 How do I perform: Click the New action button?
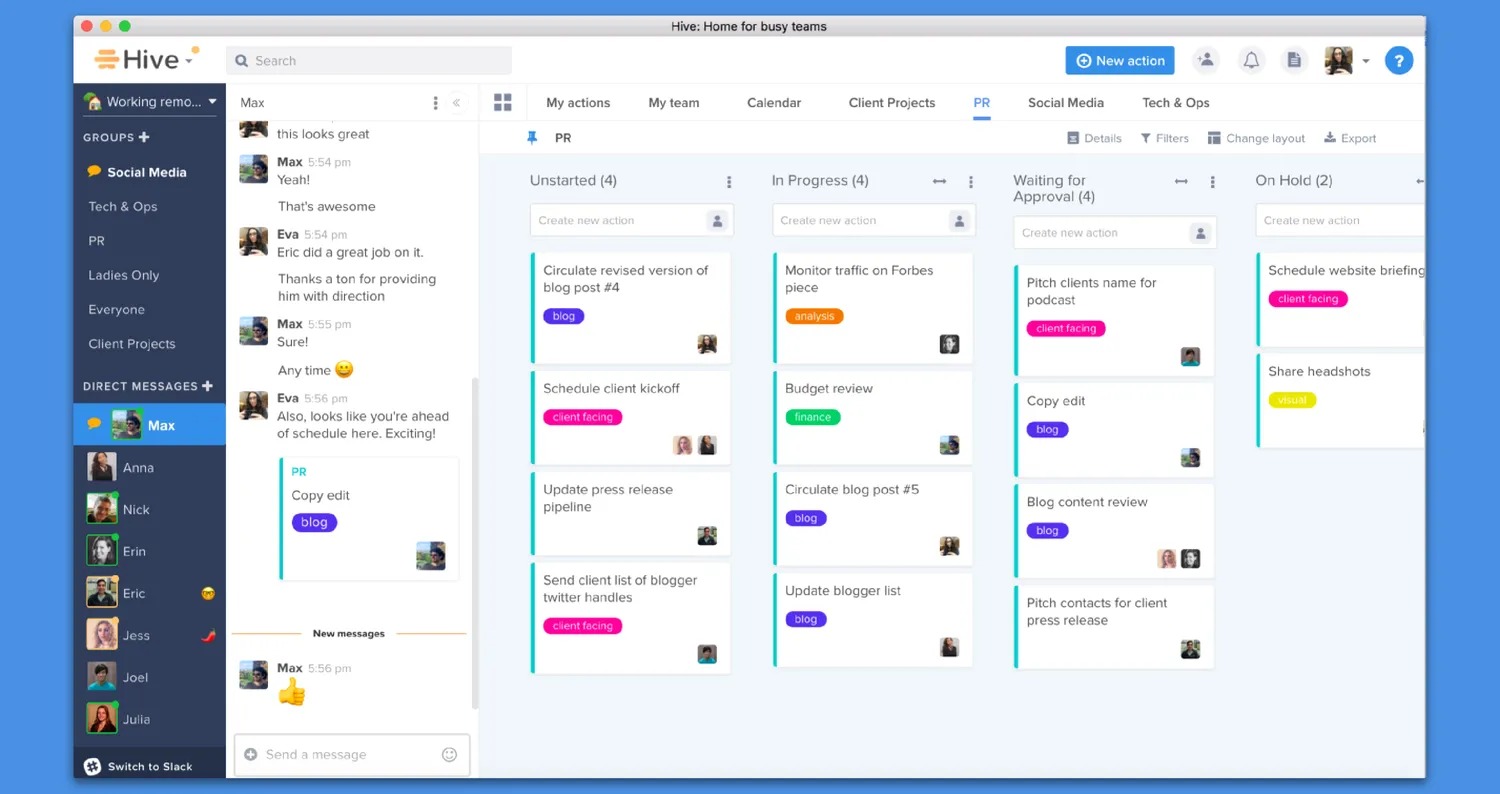click(x=1119, y=61)
